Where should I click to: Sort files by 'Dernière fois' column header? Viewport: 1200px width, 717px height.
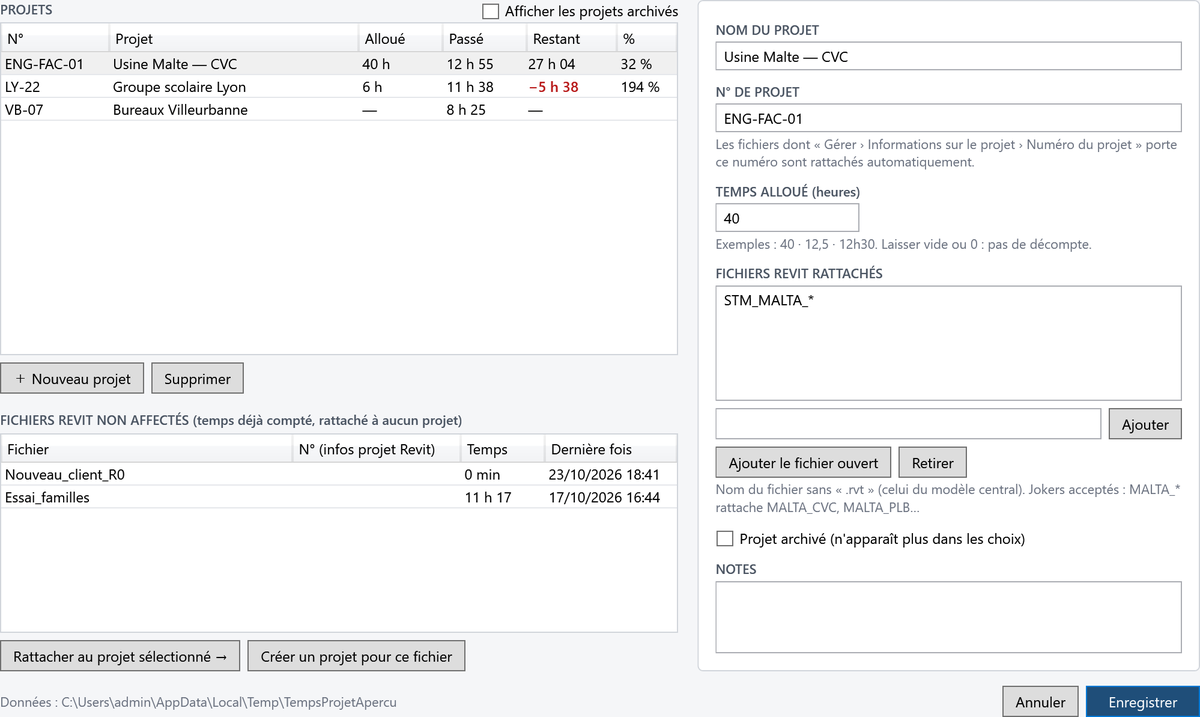[x=610, y=449]
